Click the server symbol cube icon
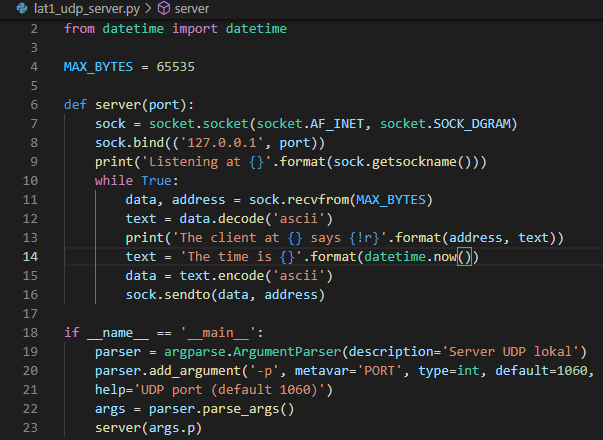This screenshot has width=603, height=440. pos(164,8)
